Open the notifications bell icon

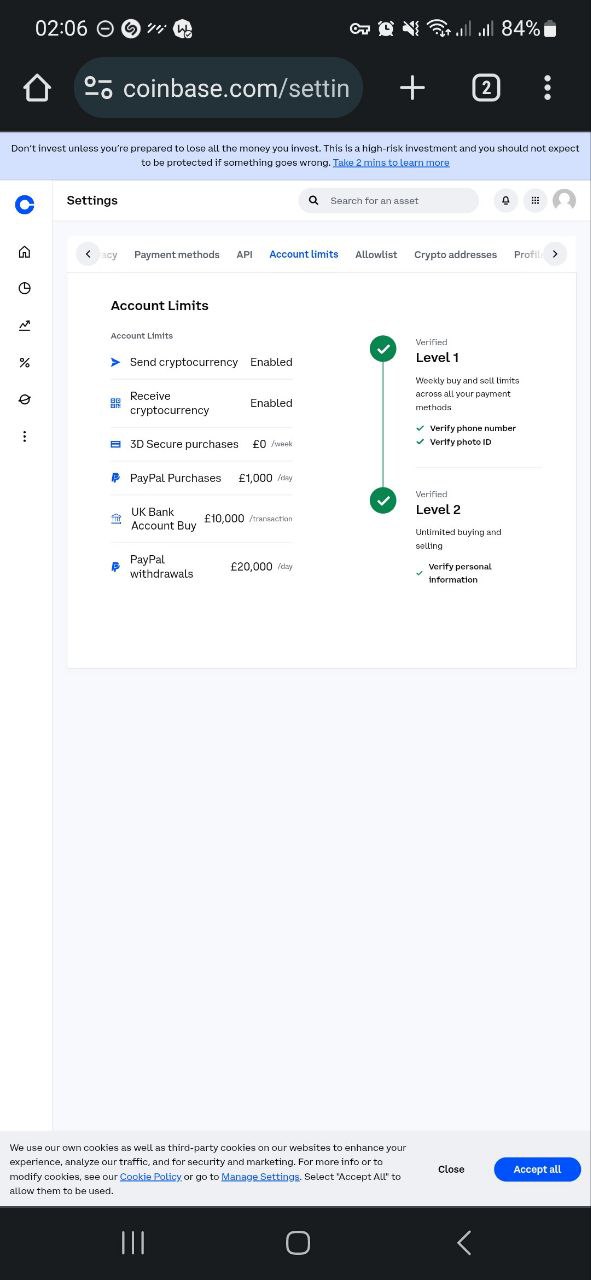(x=506, y=200)
